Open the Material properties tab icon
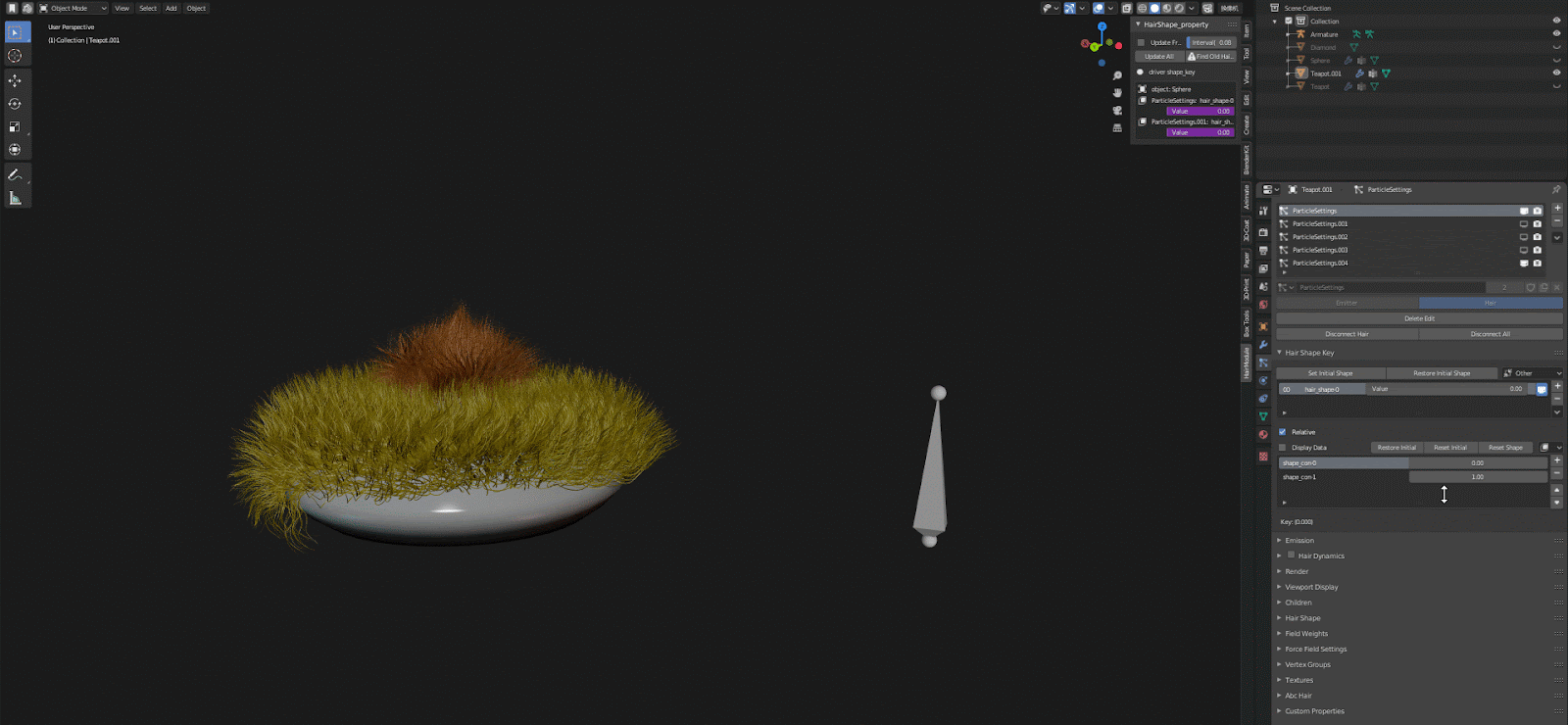Viewport: 1568px width, 725px height. coord(1263,434)
